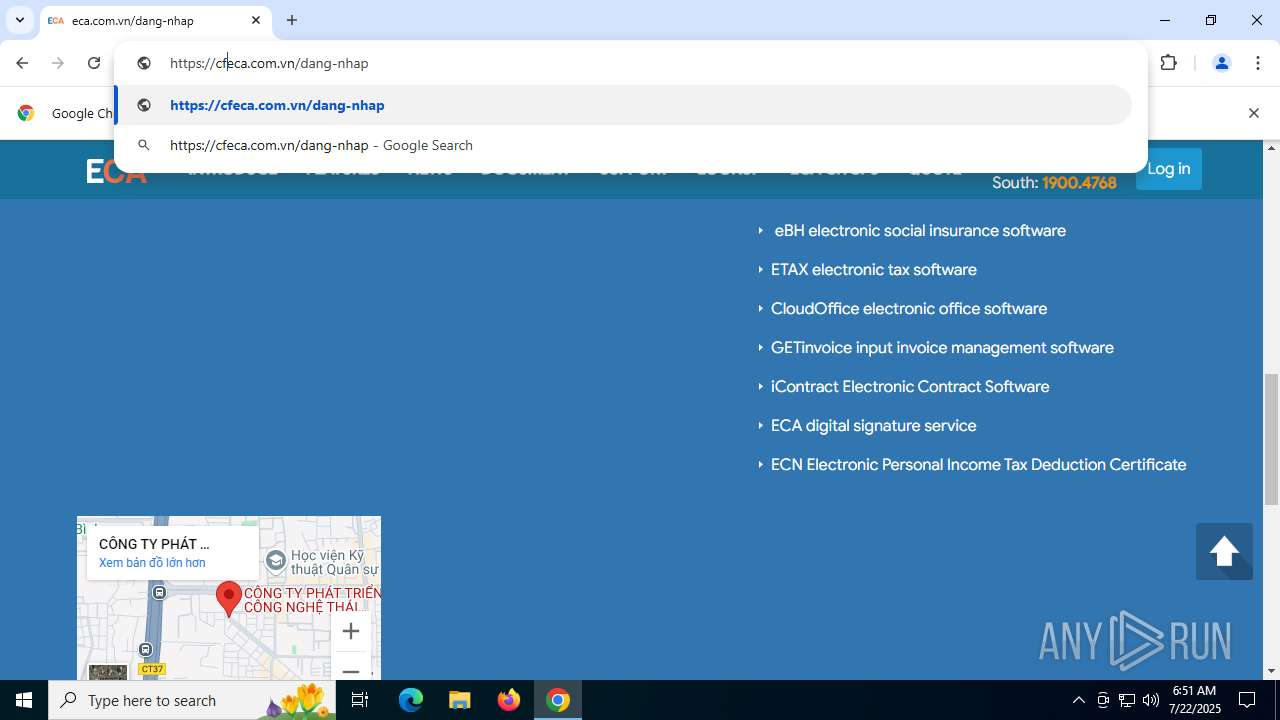Click the scrollbar down arrow
This screenshot has height=720, width=1280.
pyautogui.click(x=1271, y=671)
